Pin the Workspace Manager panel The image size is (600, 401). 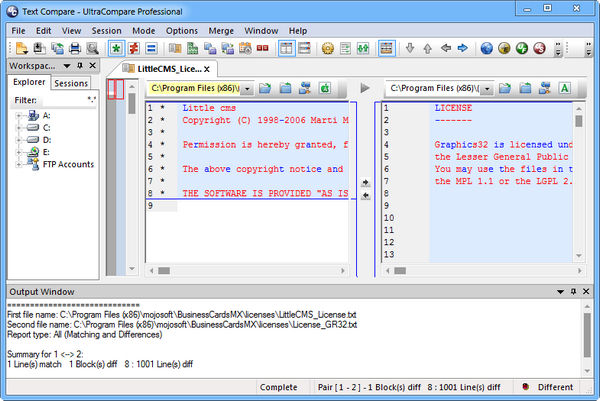tap(78, 66)
